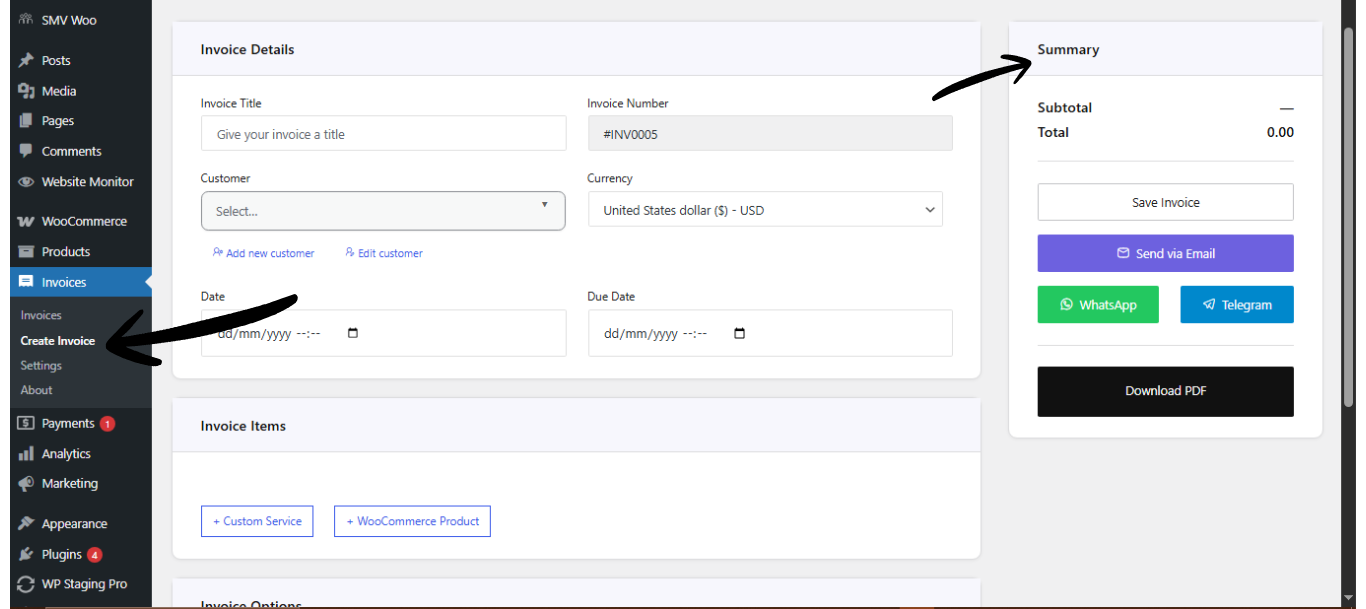Click the Media icon in sidebar
The width and height of the screenshot is (1366, 609).
coord(26,91)
